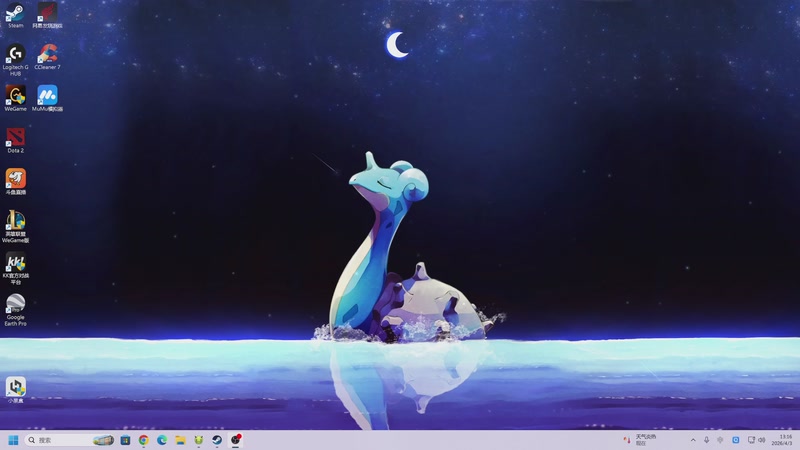Screen dimensions: 800x450
Task: Open the green android app on taskbar
Action: [198, 440]
